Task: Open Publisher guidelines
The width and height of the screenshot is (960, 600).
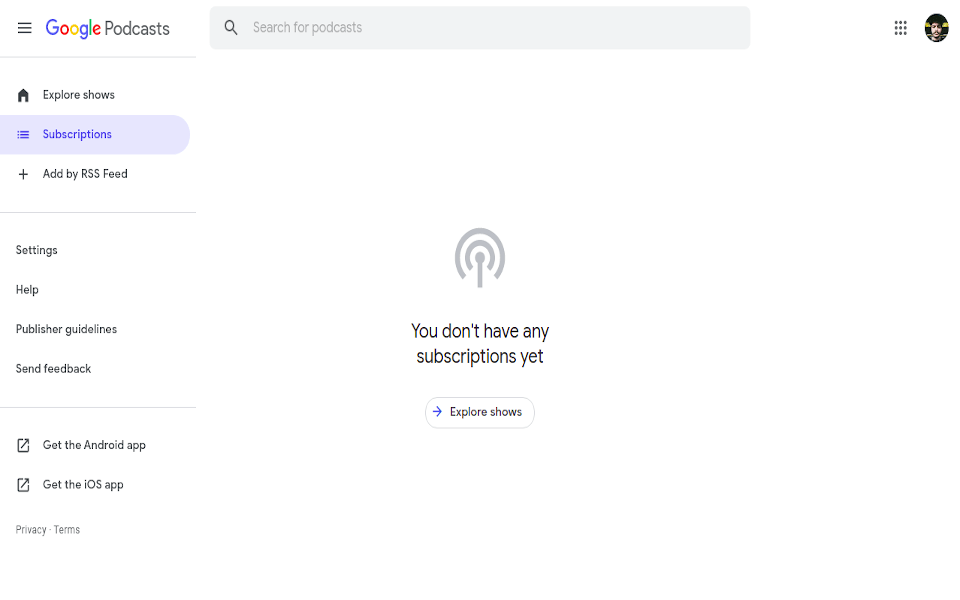Action: point(66,329)
